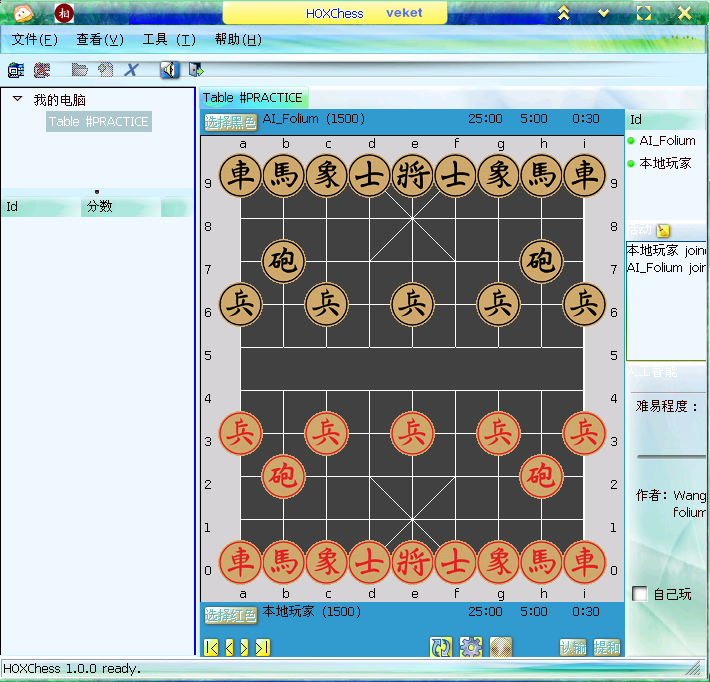Select red pawn on a3
Viewport: 710px width, 682px height.
tap(240, 433)
